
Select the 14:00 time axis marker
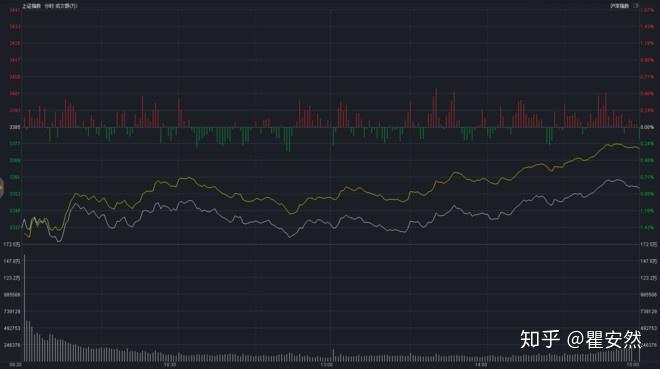[481, 364]
